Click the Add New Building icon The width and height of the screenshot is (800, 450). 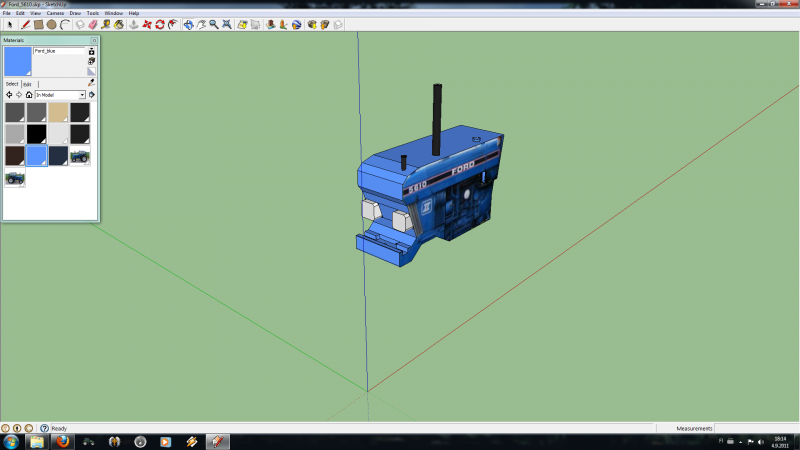click(271, 24)
